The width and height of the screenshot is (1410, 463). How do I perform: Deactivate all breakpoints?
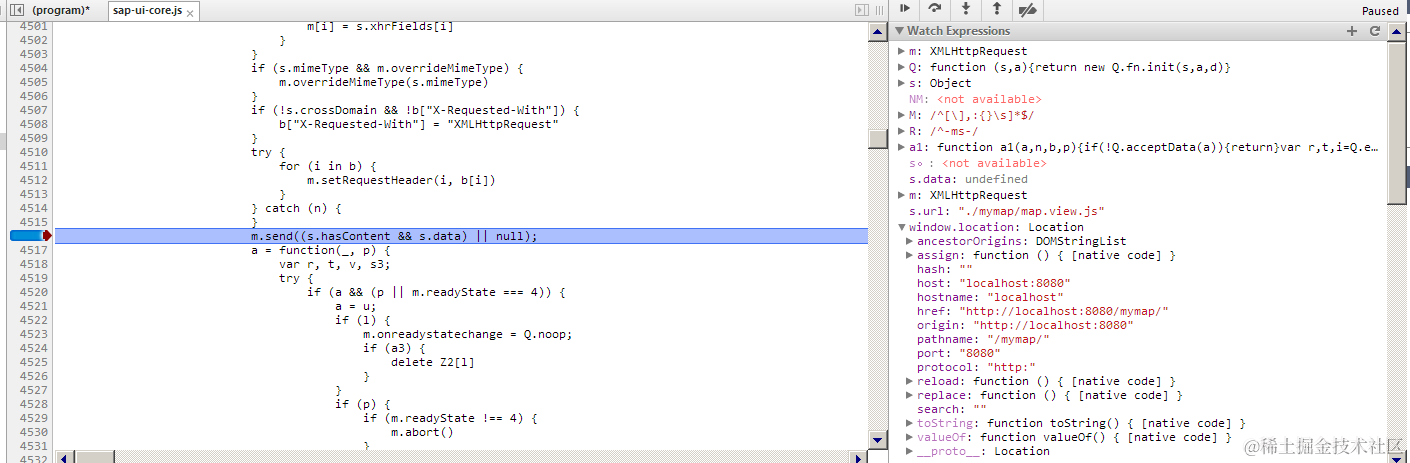tap(1027, 10)
